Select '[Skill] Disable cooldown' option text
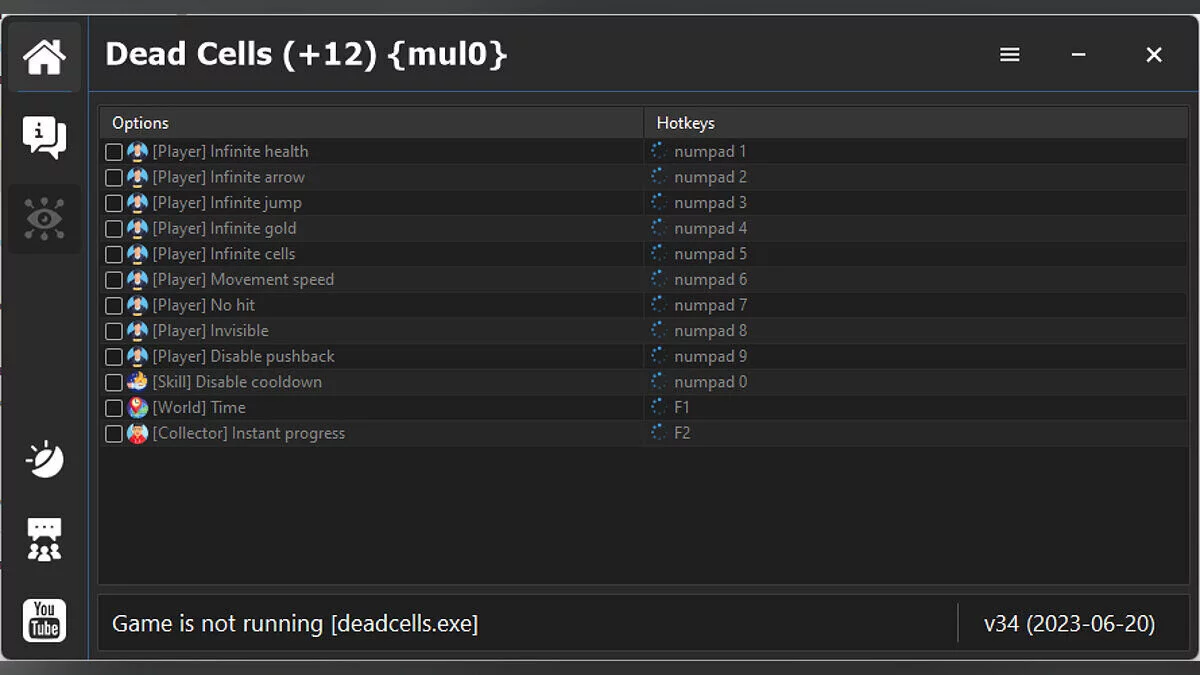Screen dimensions: 1200x675 tap(237, 382)
